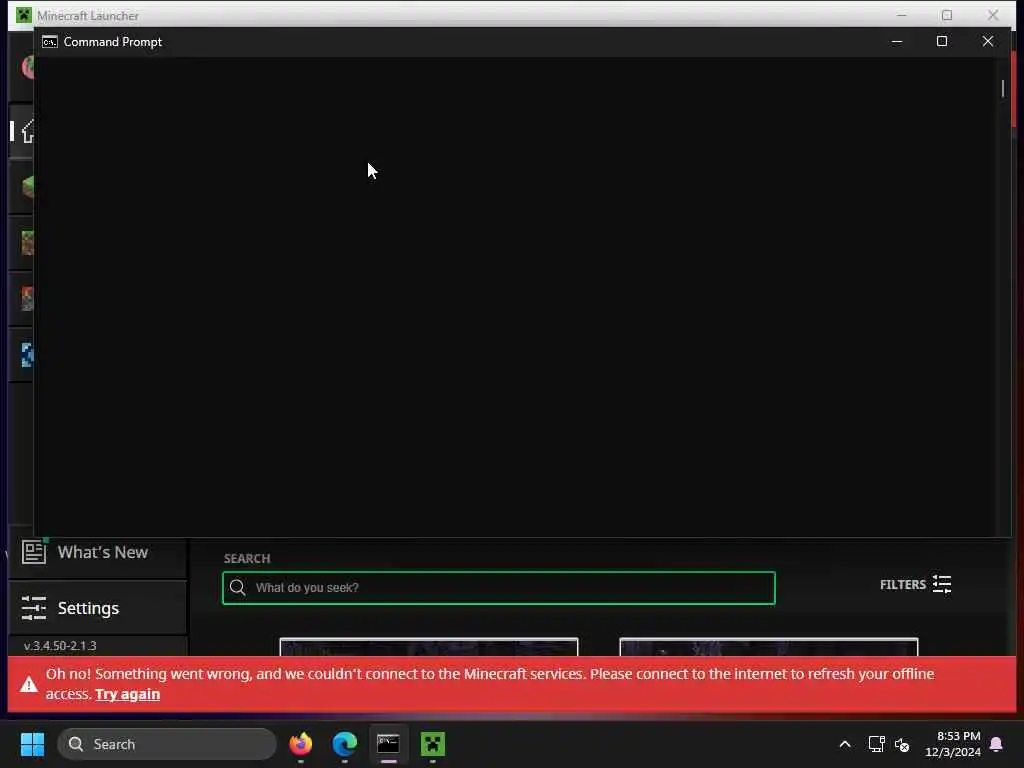Select the Minecraft Launcher taskbar icon

(x=432, y=744)
